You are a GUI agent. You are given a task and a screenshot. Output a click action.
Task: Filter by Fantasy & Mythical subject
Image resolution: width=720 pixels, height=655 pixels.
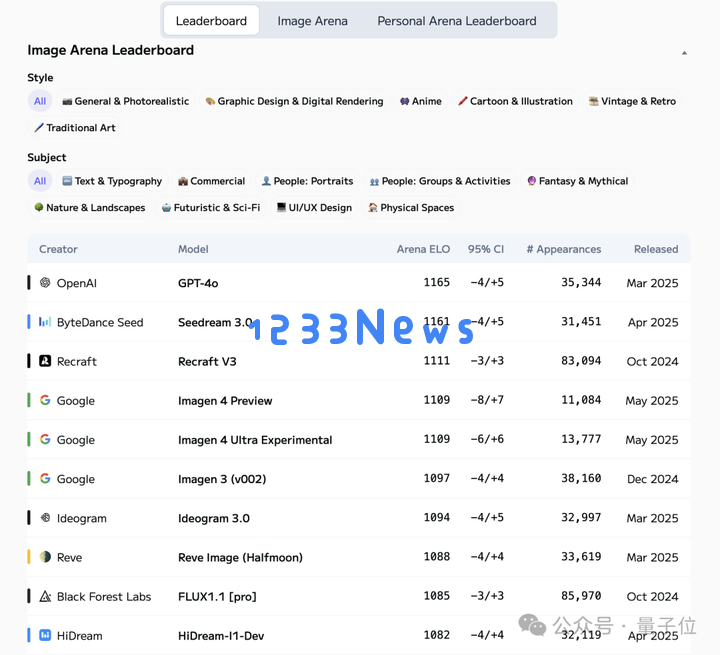coord(578,181)
